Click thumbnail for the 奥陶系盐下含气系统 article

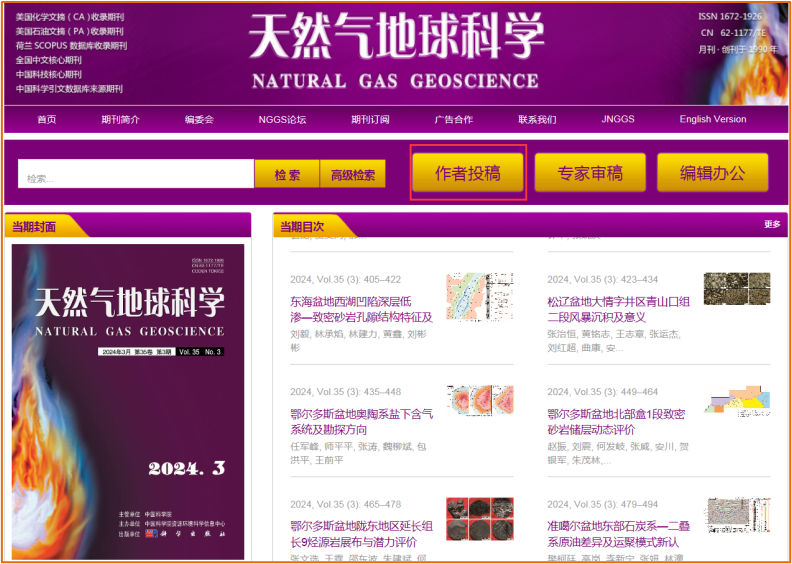480,401
